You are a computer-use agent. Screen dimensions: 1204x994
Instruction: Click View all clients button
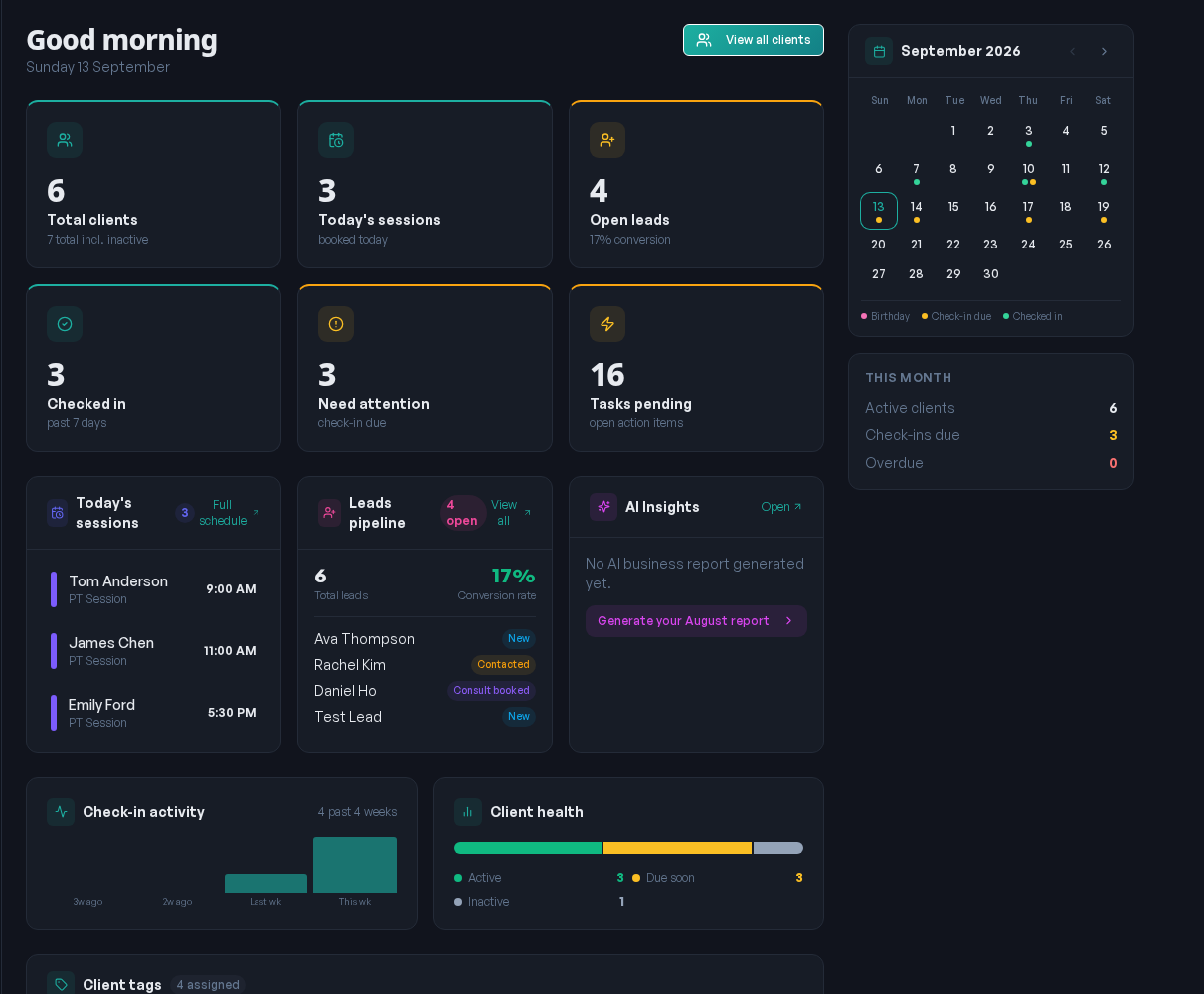754,40
